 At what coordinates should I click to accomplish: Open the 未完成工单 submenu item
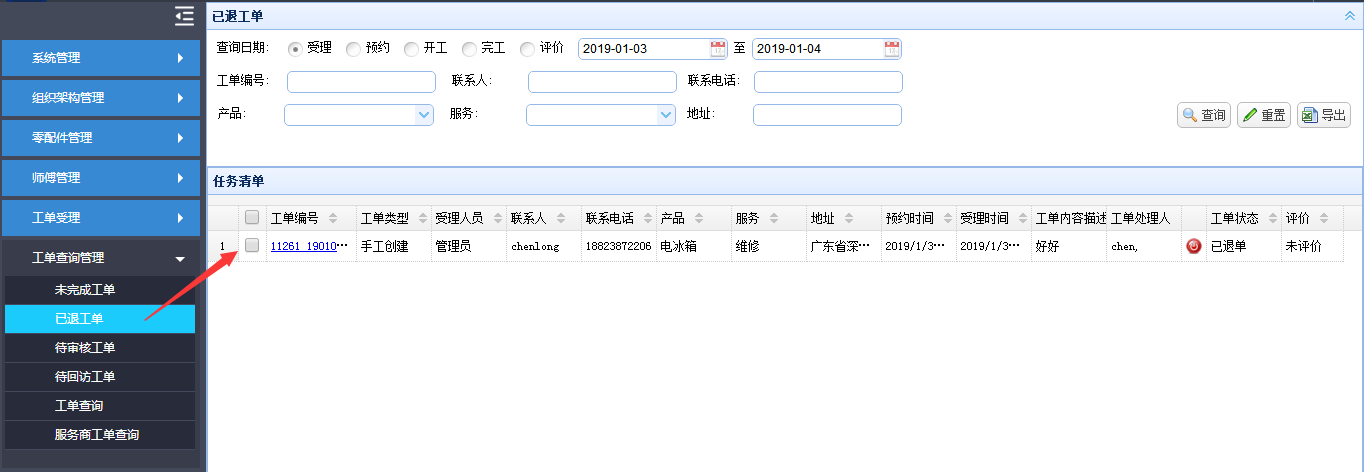pos(100,290)
